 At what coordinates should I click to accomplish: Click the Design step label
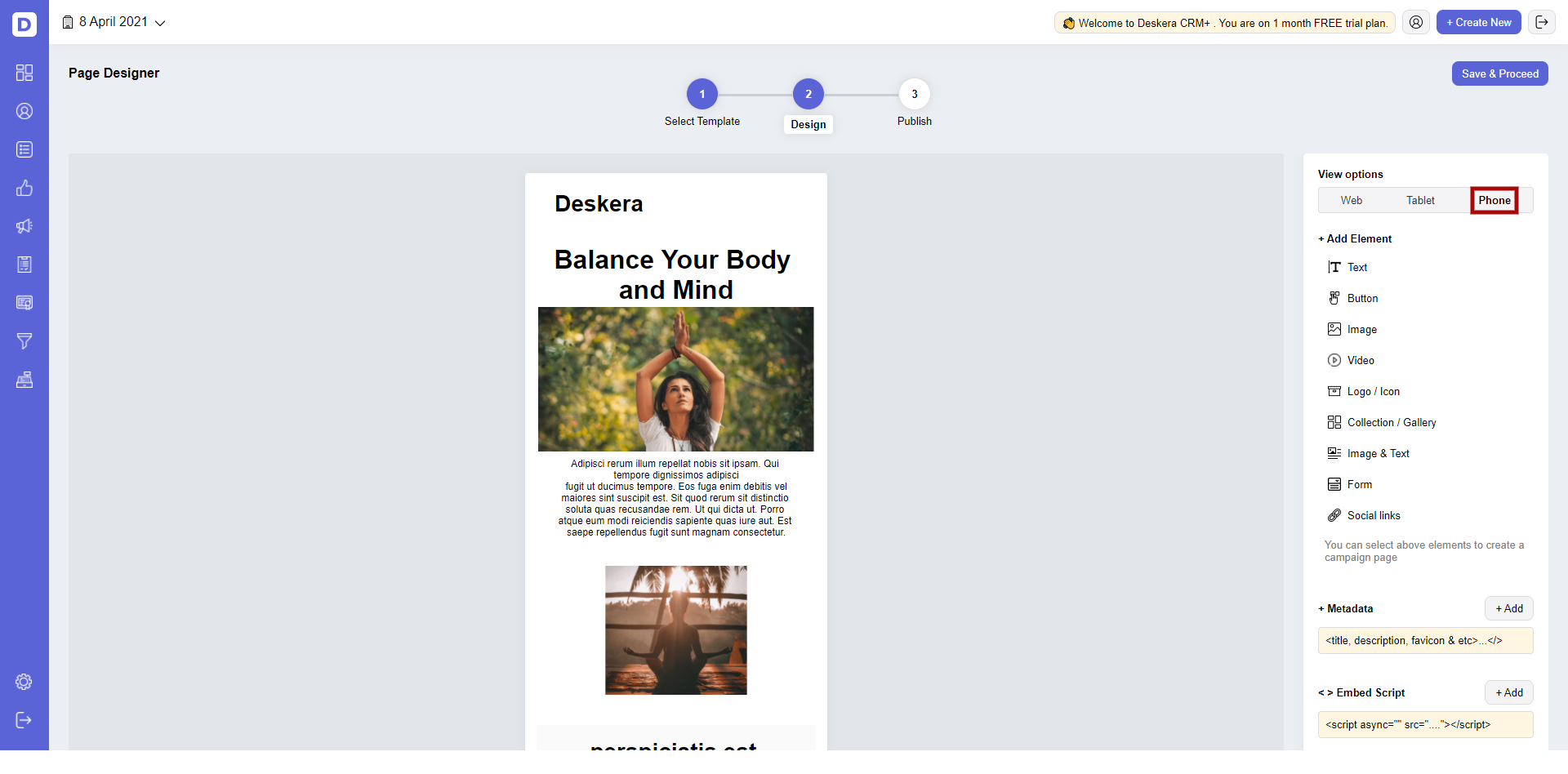(x=808, y=124)
